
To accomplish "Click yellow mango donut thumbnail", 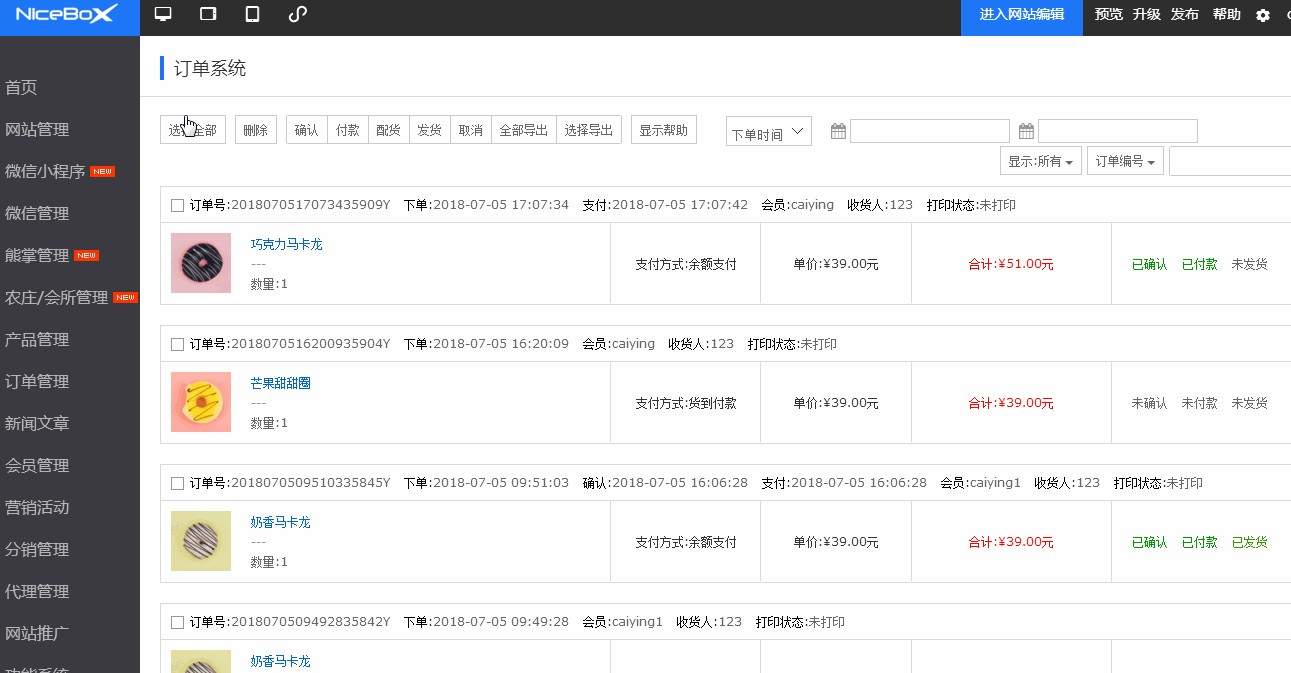I will pyautogui.click(x=201, y=402).
